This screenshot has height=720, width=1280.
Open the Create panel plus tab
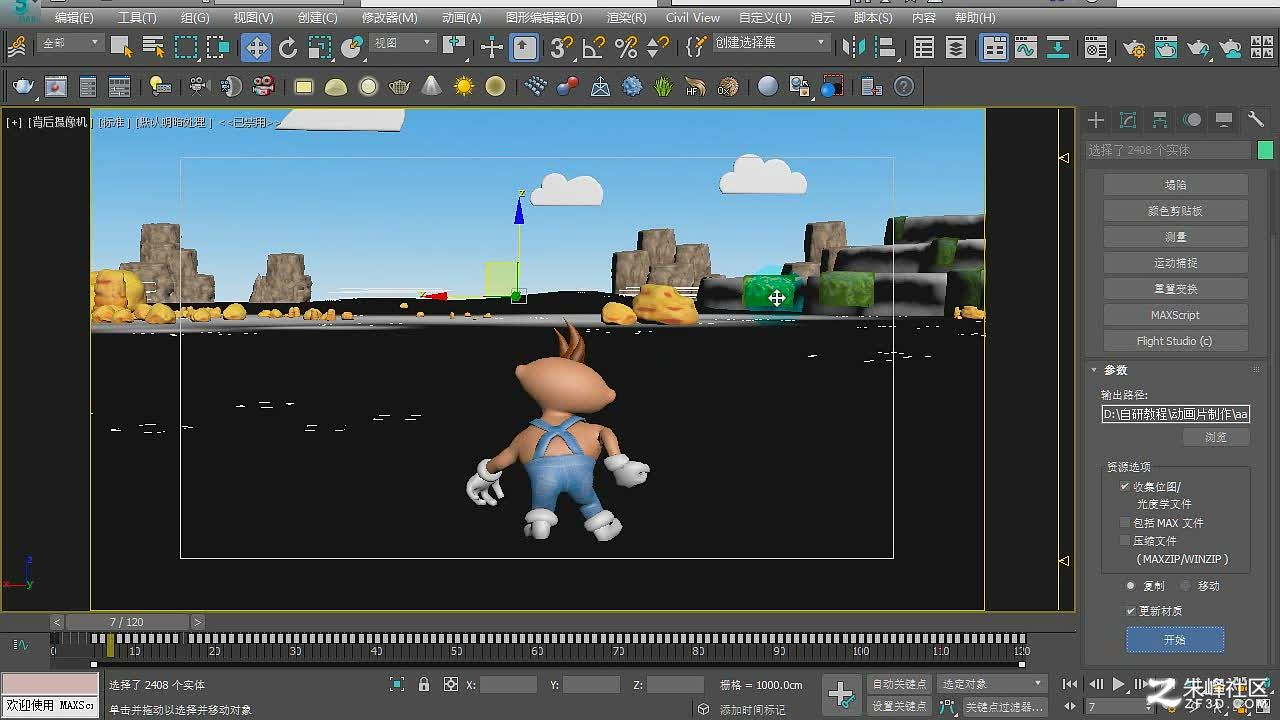(1096, 120)
